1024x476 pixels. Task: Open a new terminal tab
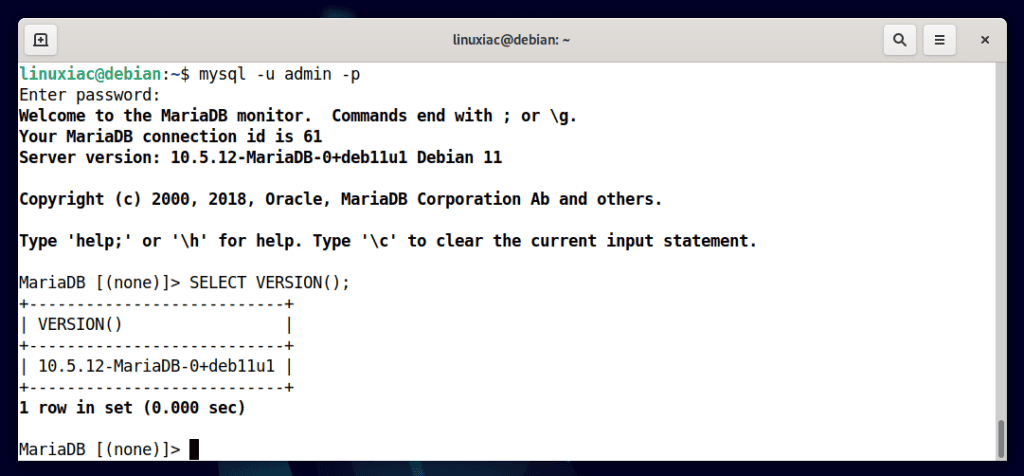click(40, 40)
